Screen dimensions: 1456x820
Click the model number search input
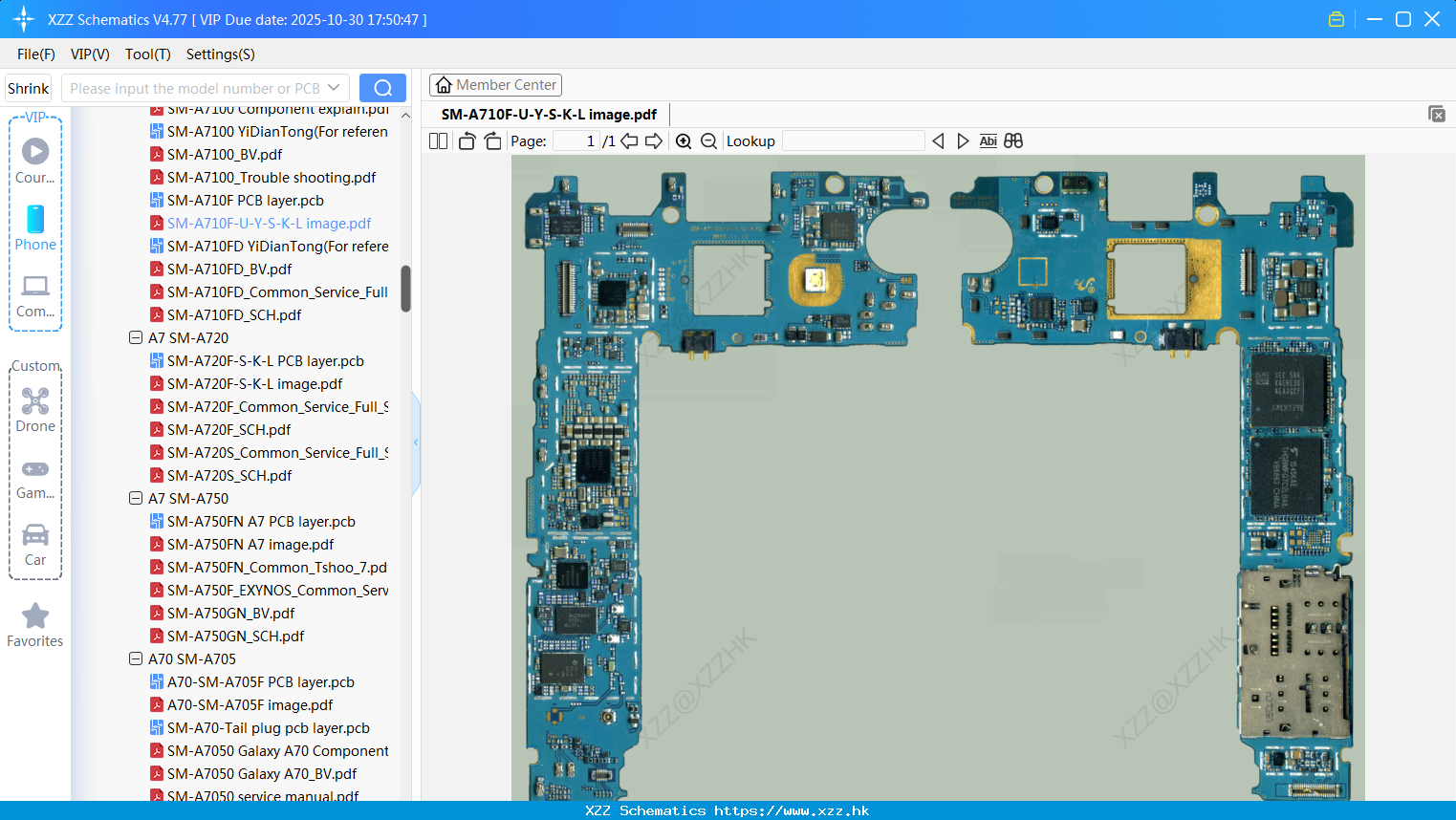(x=195, y=88)
